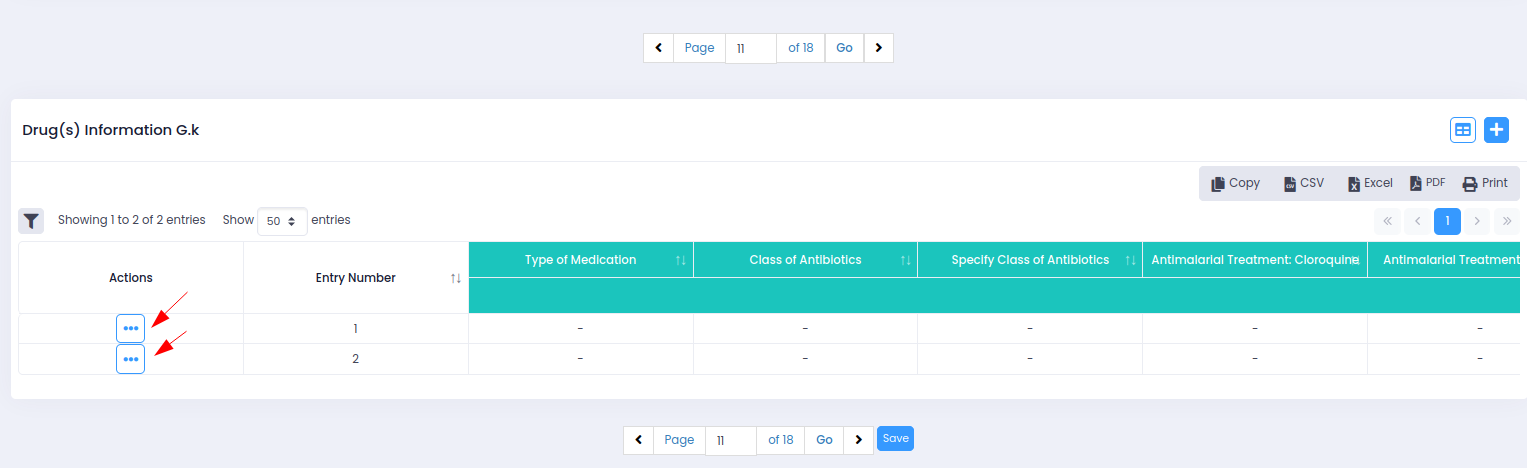Screen dimensions: 1527x468
Task: Click the blue Save button
Action: (x=895, y=439)
